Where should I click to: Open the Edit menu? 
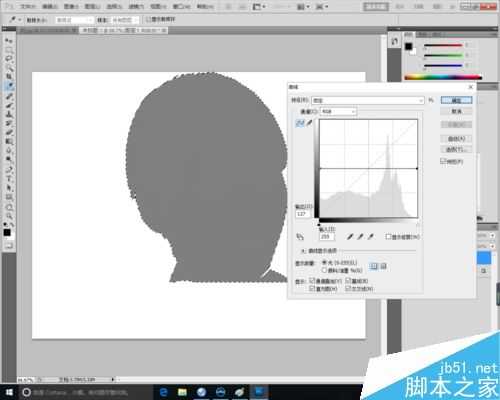pos(50,7)
